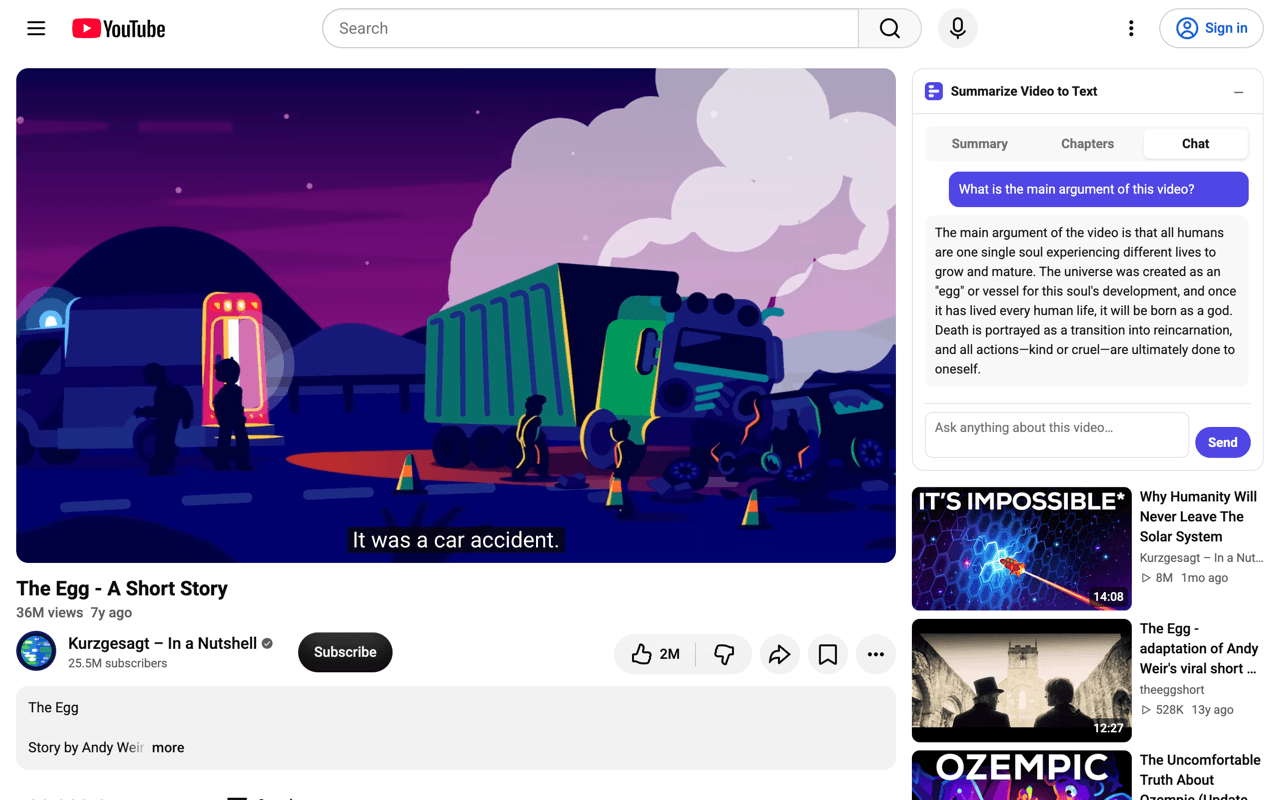Open the three-dot settings menu in header
The image size is (1280, 800).
[x=1131, y=28]
